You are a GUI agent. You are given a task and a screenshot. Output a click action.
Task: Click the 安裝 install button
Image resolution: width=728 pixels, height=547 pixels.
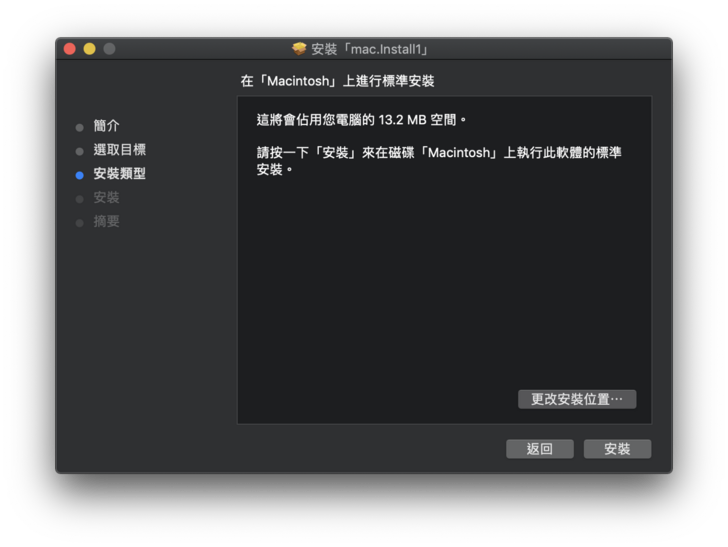617,449
